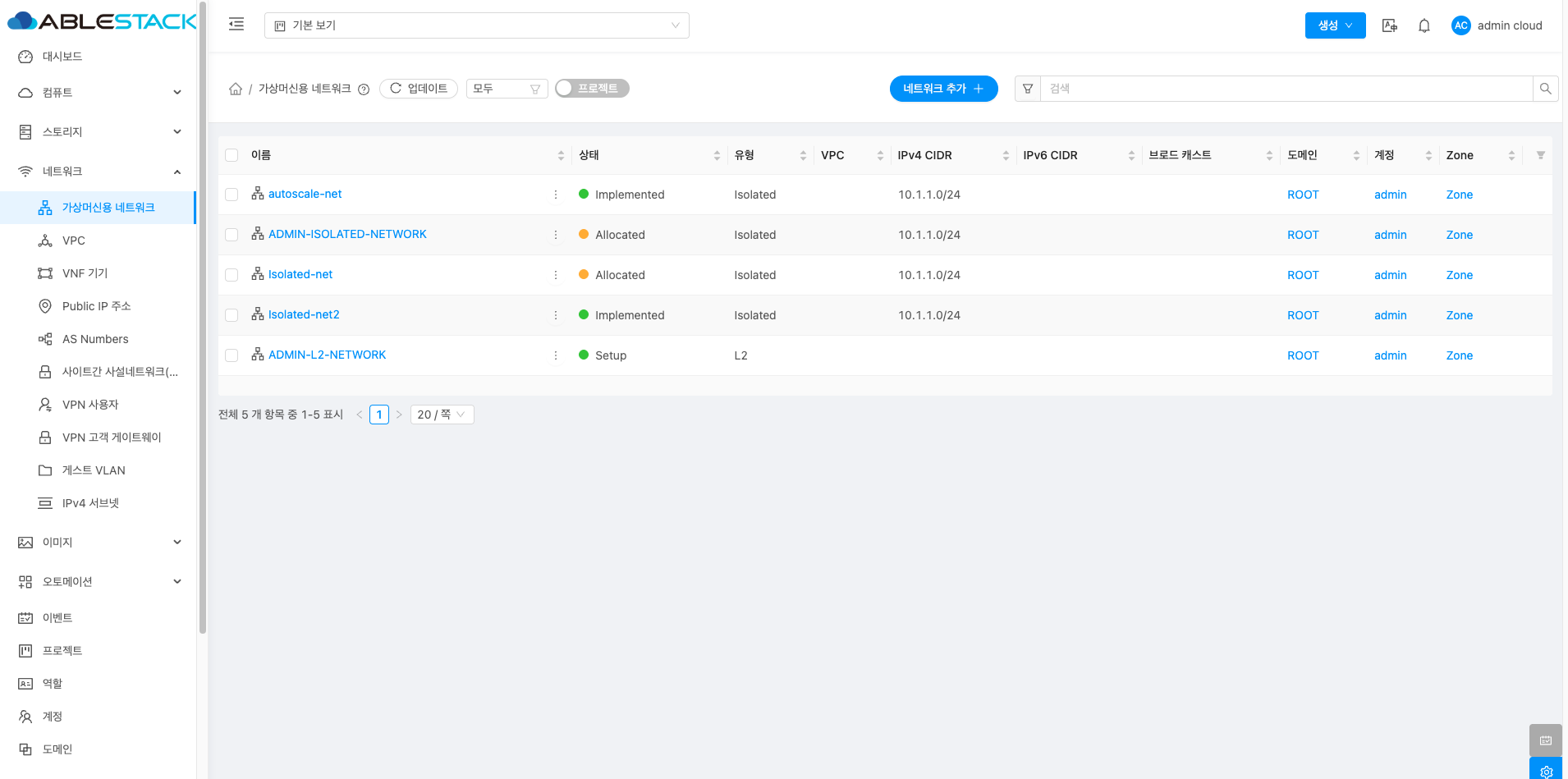Toggle the 프로젝트 switch
Screen dimensions: 1568x779
point(592,89)
